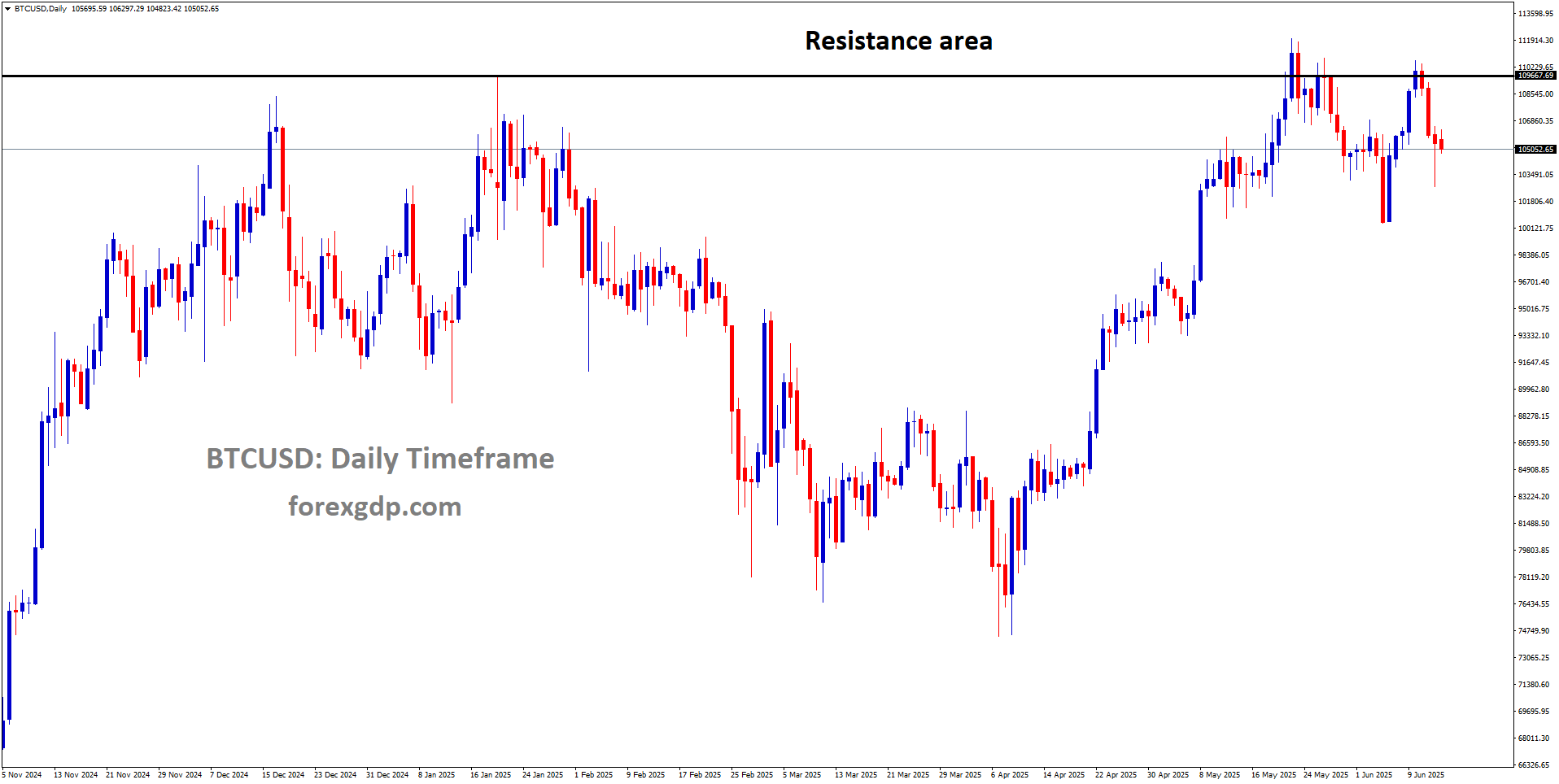
Task: Click the 86593.50 price scale label
Action: tap(1534, 443)
